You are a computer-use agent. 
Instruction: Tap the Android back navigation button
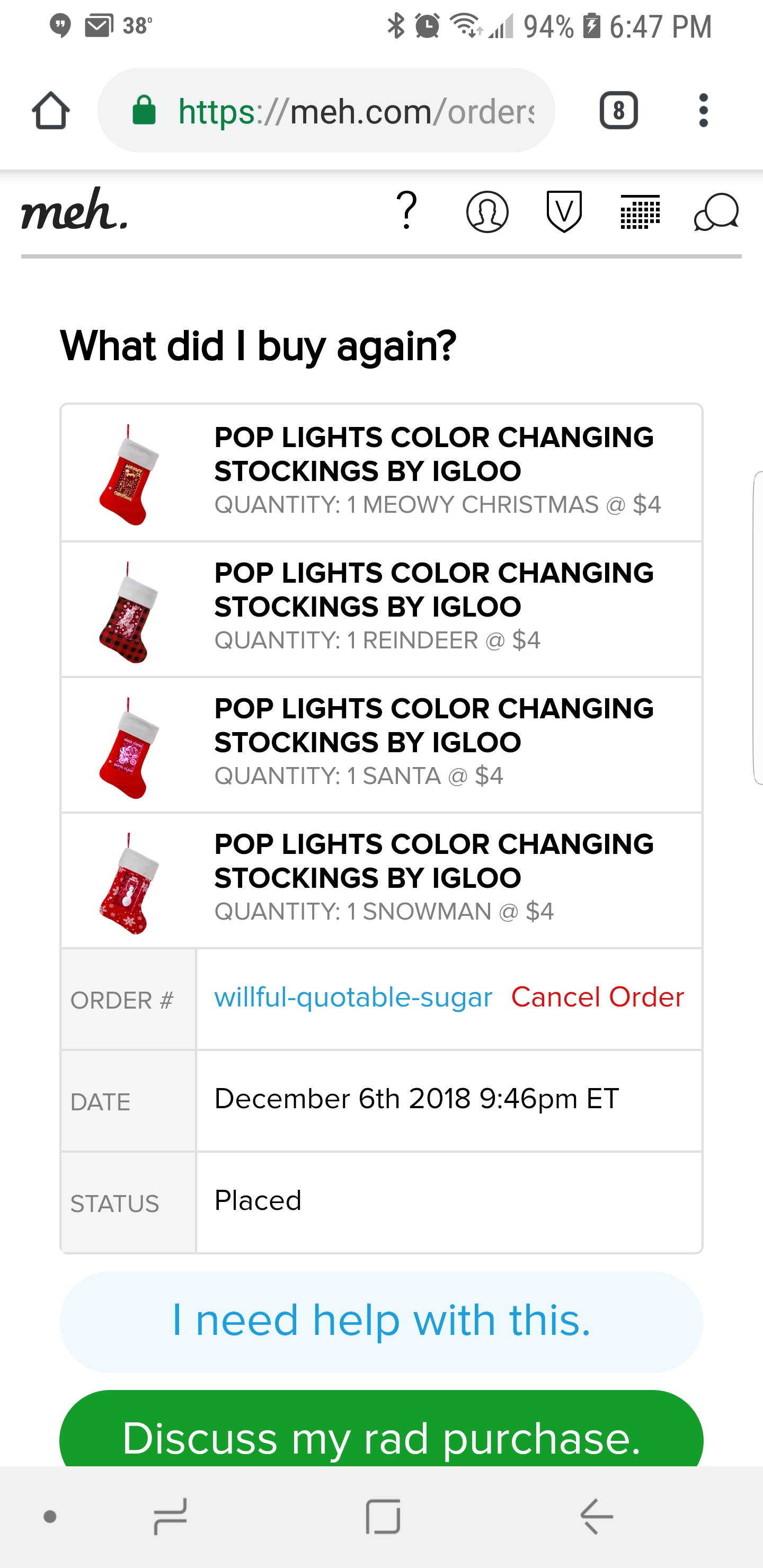coord(596,1516)
